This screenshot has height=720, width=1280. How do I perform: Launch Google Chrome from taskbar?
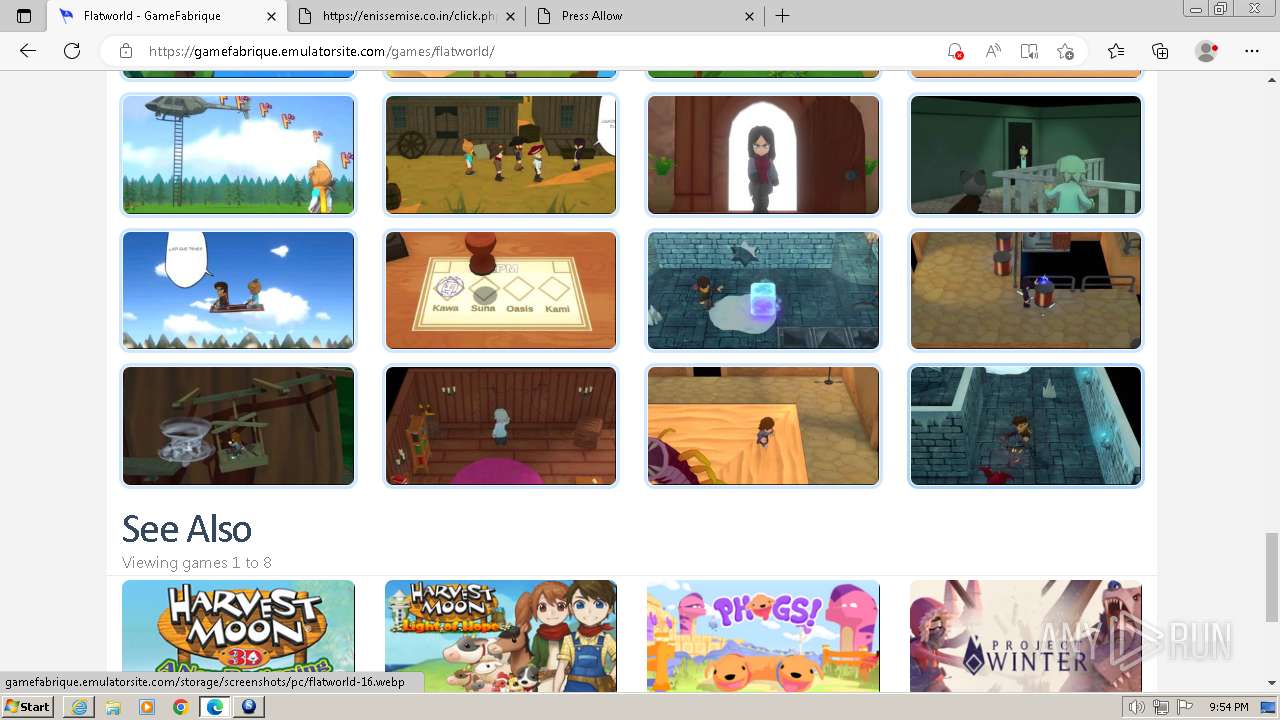[181, 707]
